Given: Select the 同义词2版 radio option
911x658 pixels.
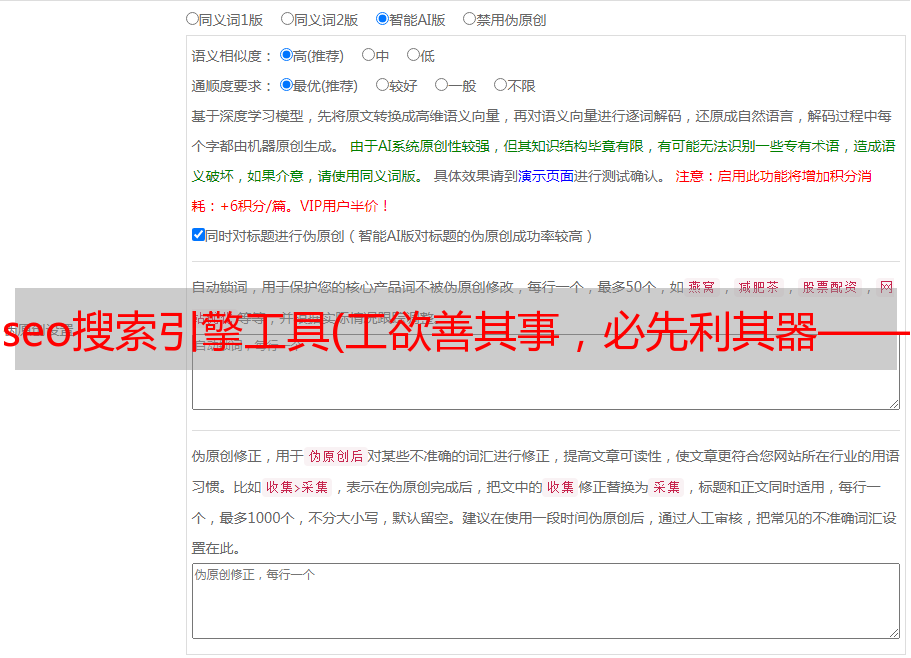Looking at the screenshot, I should (287, 19).
